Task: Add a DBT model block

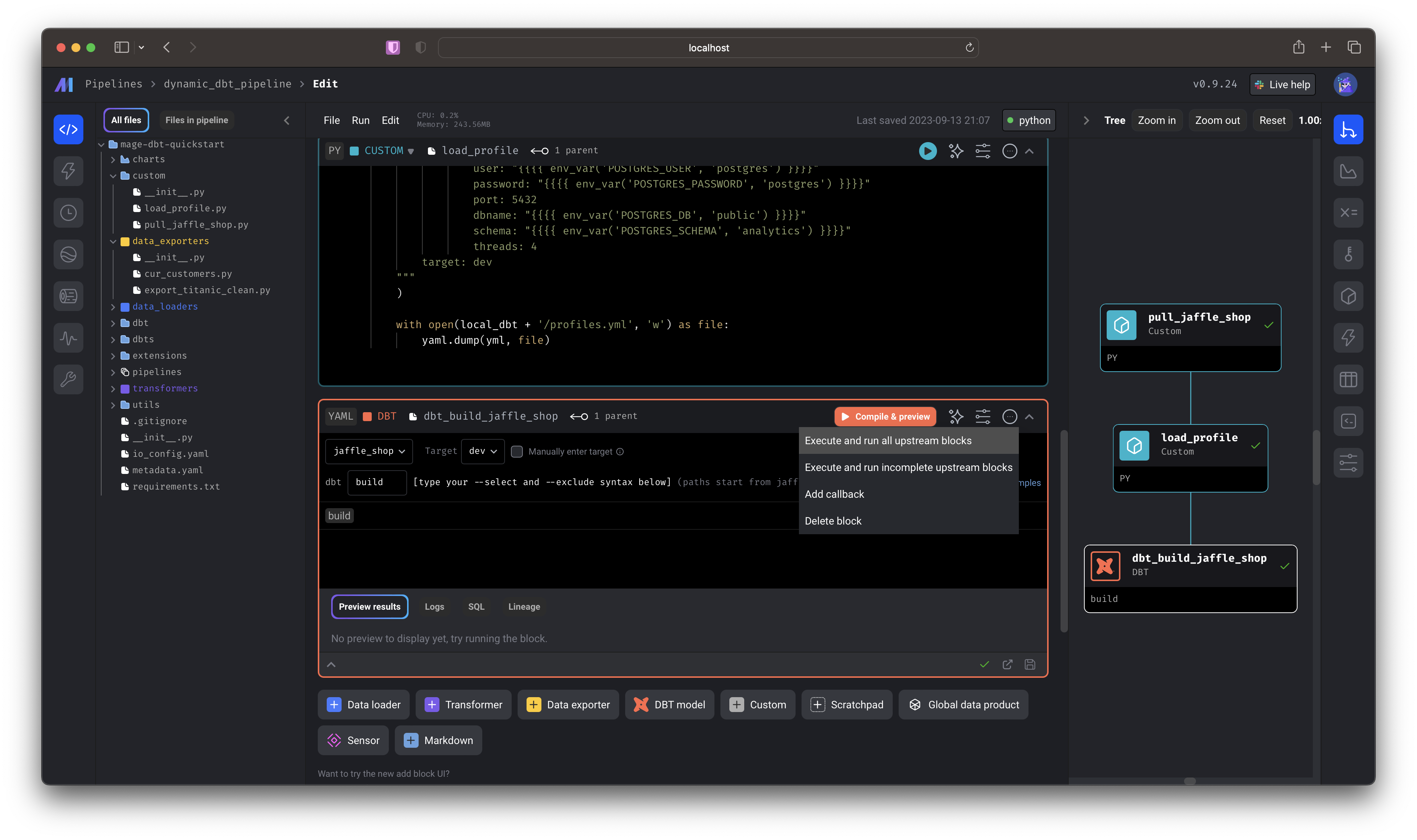Action: [669, 705]
